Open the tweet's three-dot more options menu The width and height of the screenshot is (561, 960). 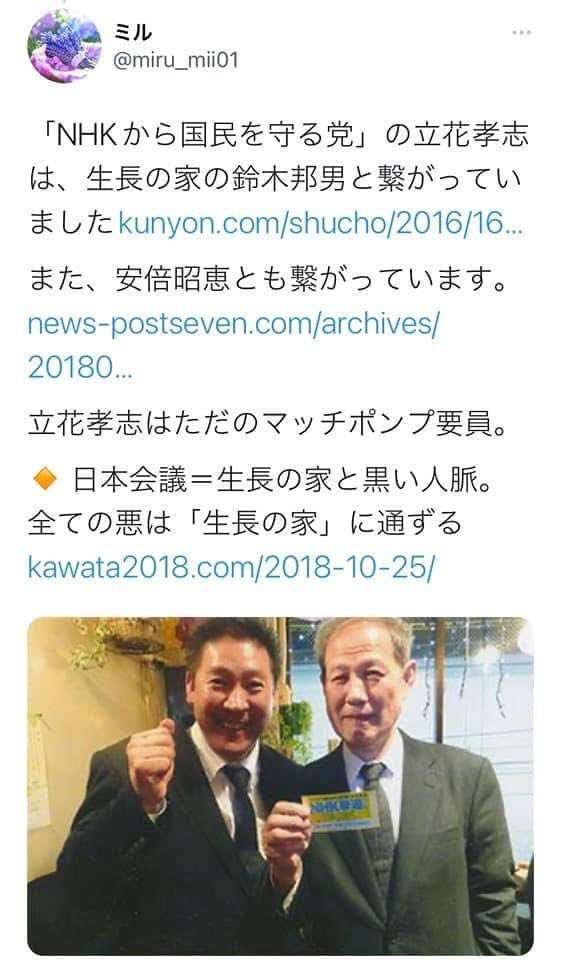521,32
